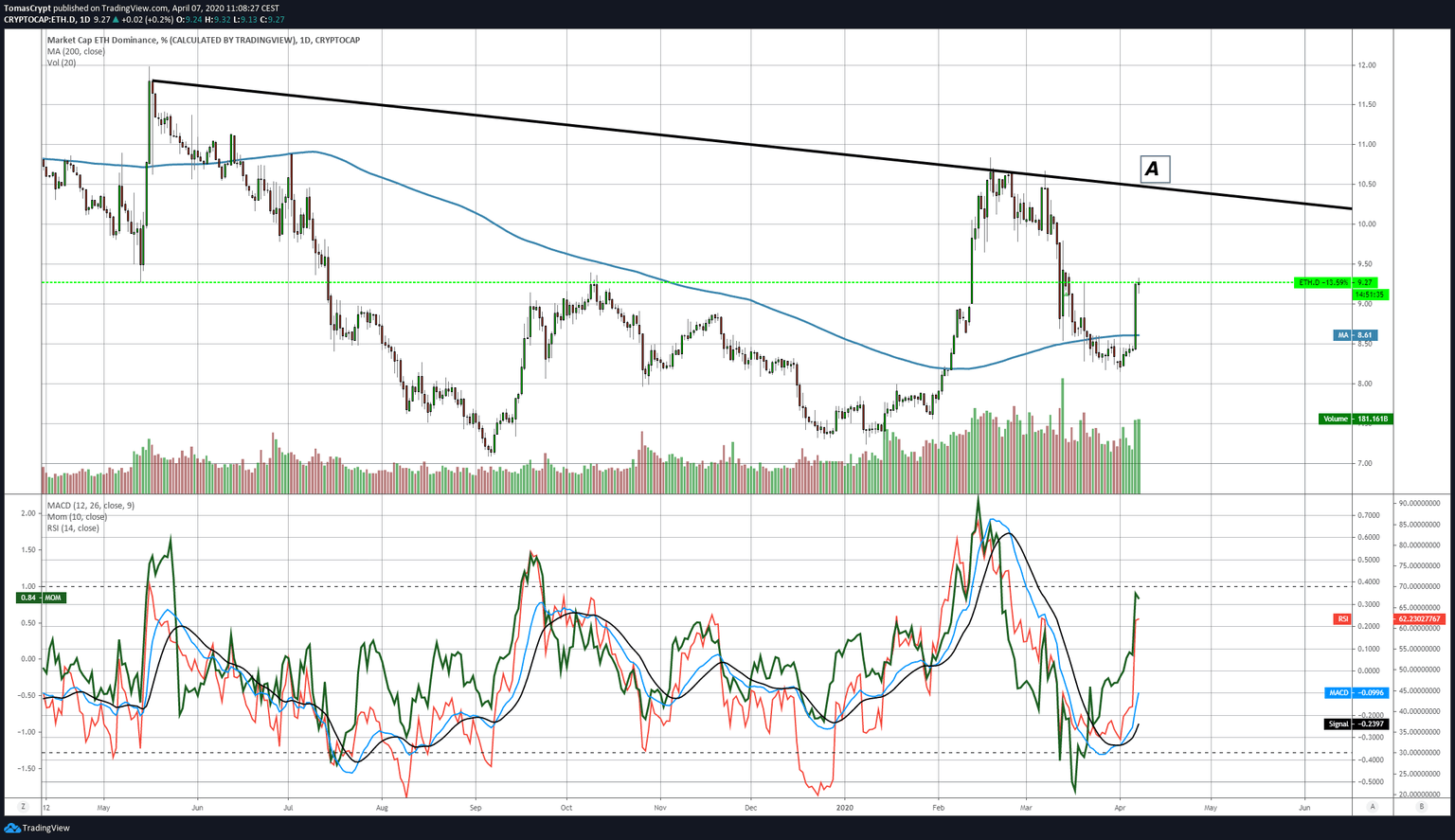Click the green ETH.D 9.27 price label
The height and width of the screenshot is (840, 1455).
(x=1336, y=282)
